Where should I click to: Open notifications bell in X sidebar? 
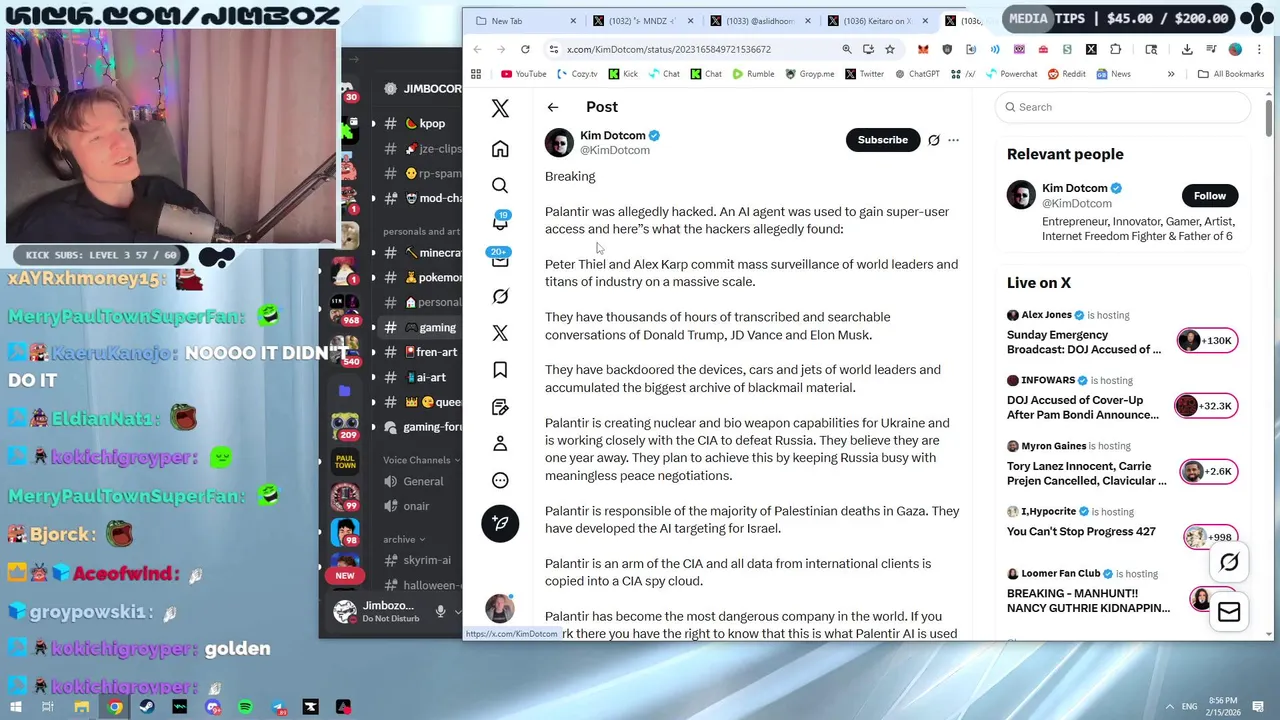500,221
